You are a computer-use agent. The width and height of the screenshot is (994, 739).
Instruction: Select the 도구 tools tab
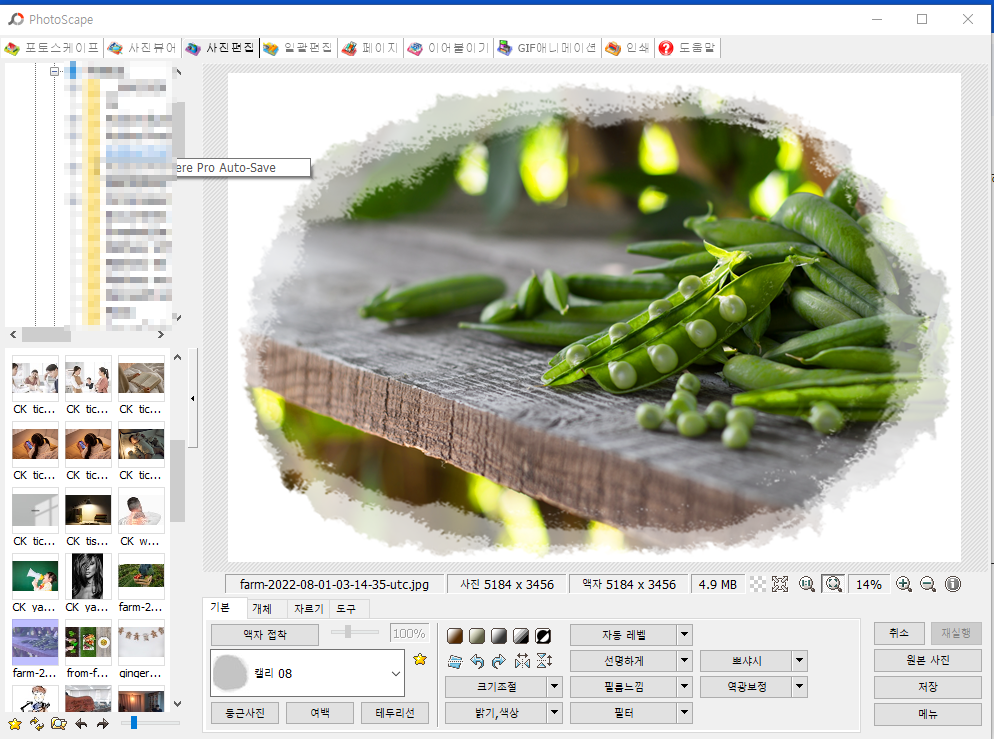point(347,608)
